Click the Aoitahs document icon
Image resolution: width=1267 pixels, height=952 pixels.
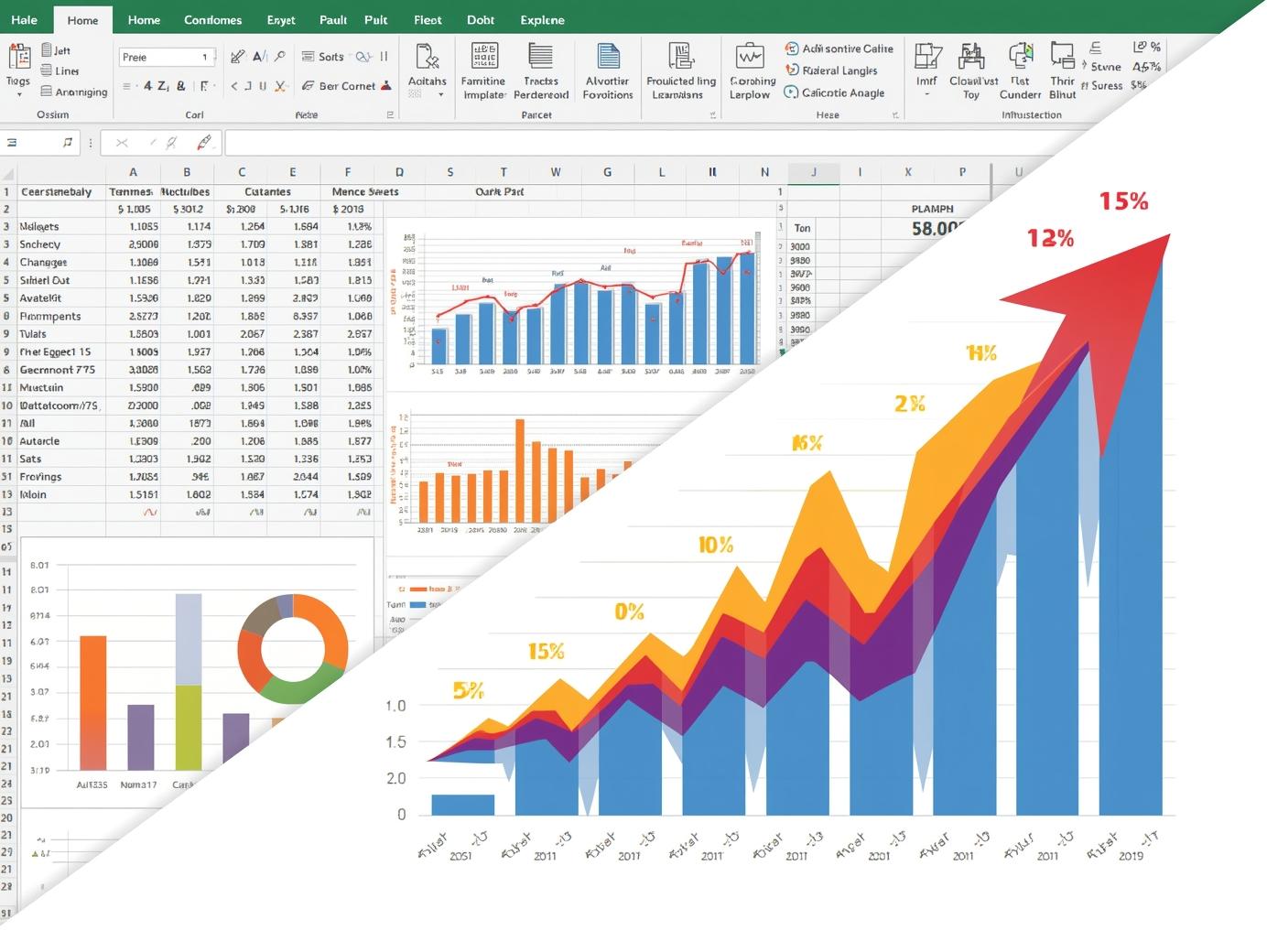click(427, 57)
